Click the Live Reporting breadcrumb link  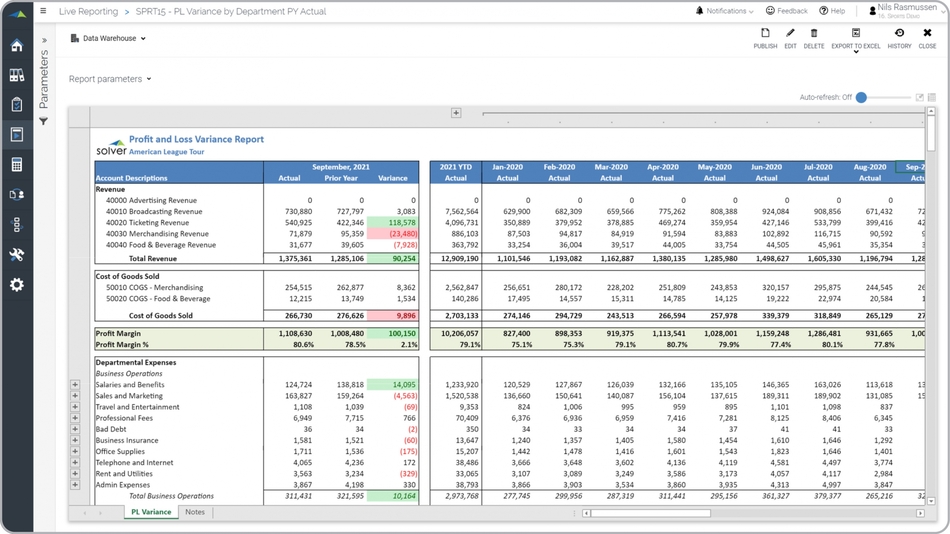88,12
